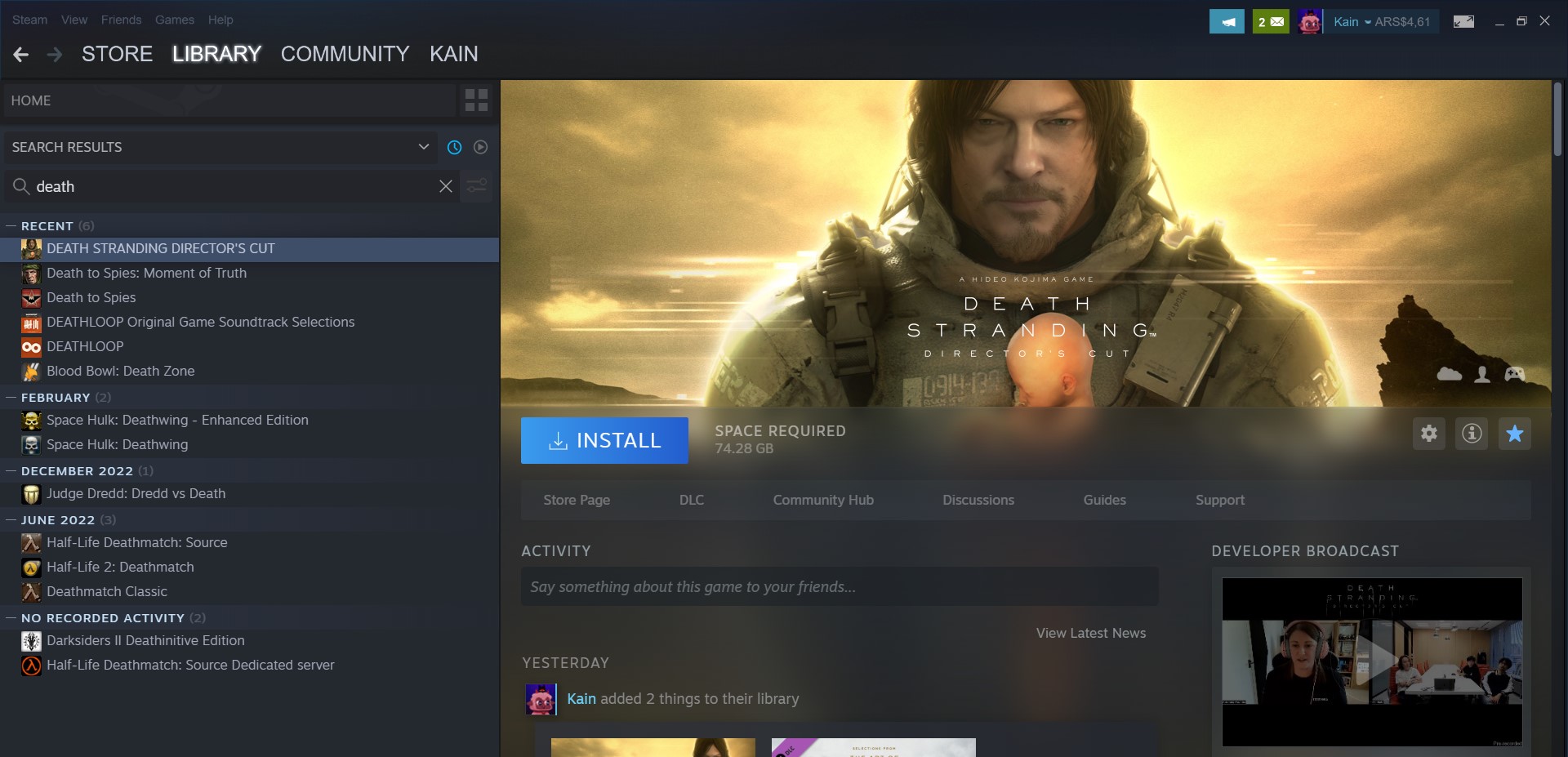The width and height of the screenshot is (1568, 757).
Task: Collapse the JUNE 2022 category
Action: point(11,519)
